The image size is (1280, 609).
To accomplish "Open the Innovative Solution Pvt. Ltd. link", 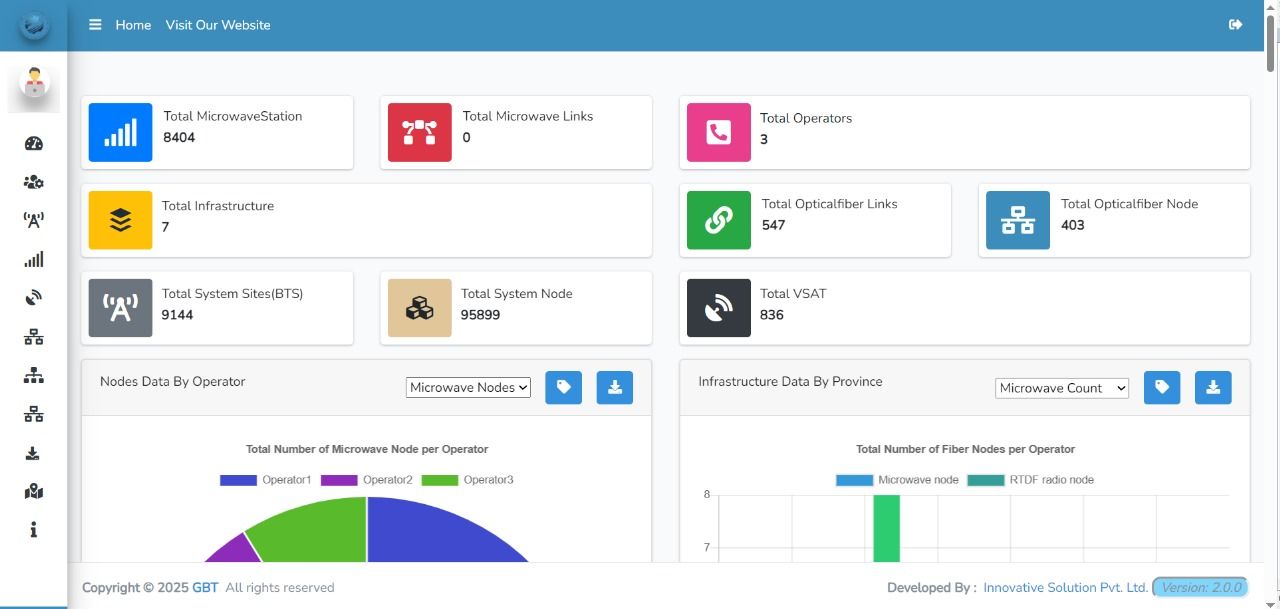I will click(1065, 588).
